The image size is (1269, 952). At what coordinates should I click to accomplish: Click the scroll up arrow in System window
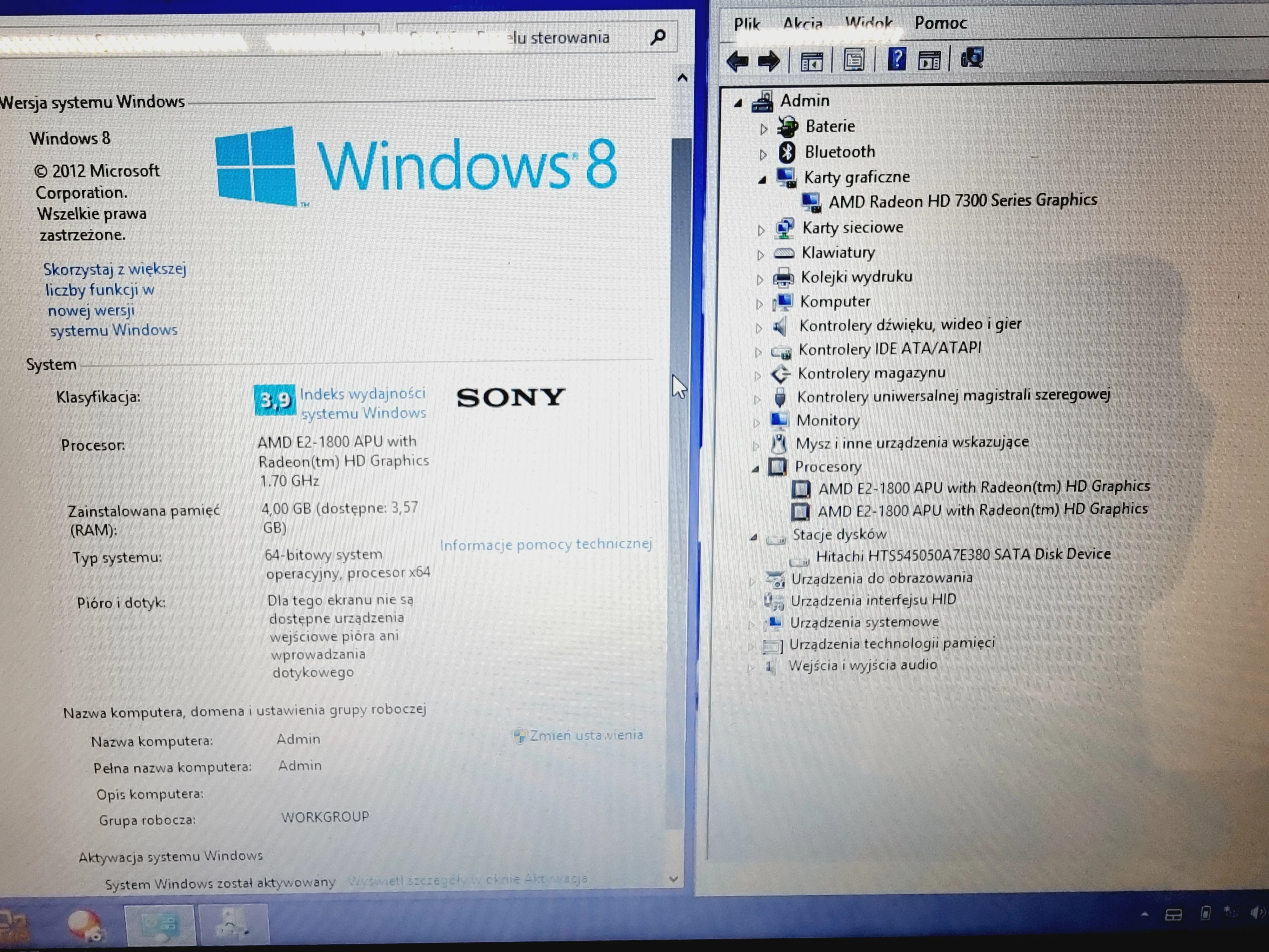(x=682, y=77)
